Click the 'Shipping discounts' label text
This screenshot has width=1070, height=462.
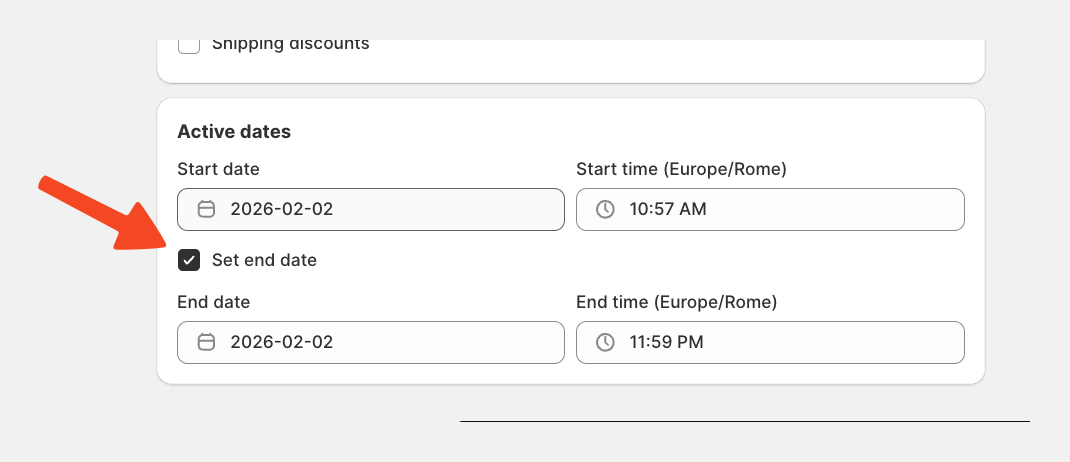pos(290,44)
